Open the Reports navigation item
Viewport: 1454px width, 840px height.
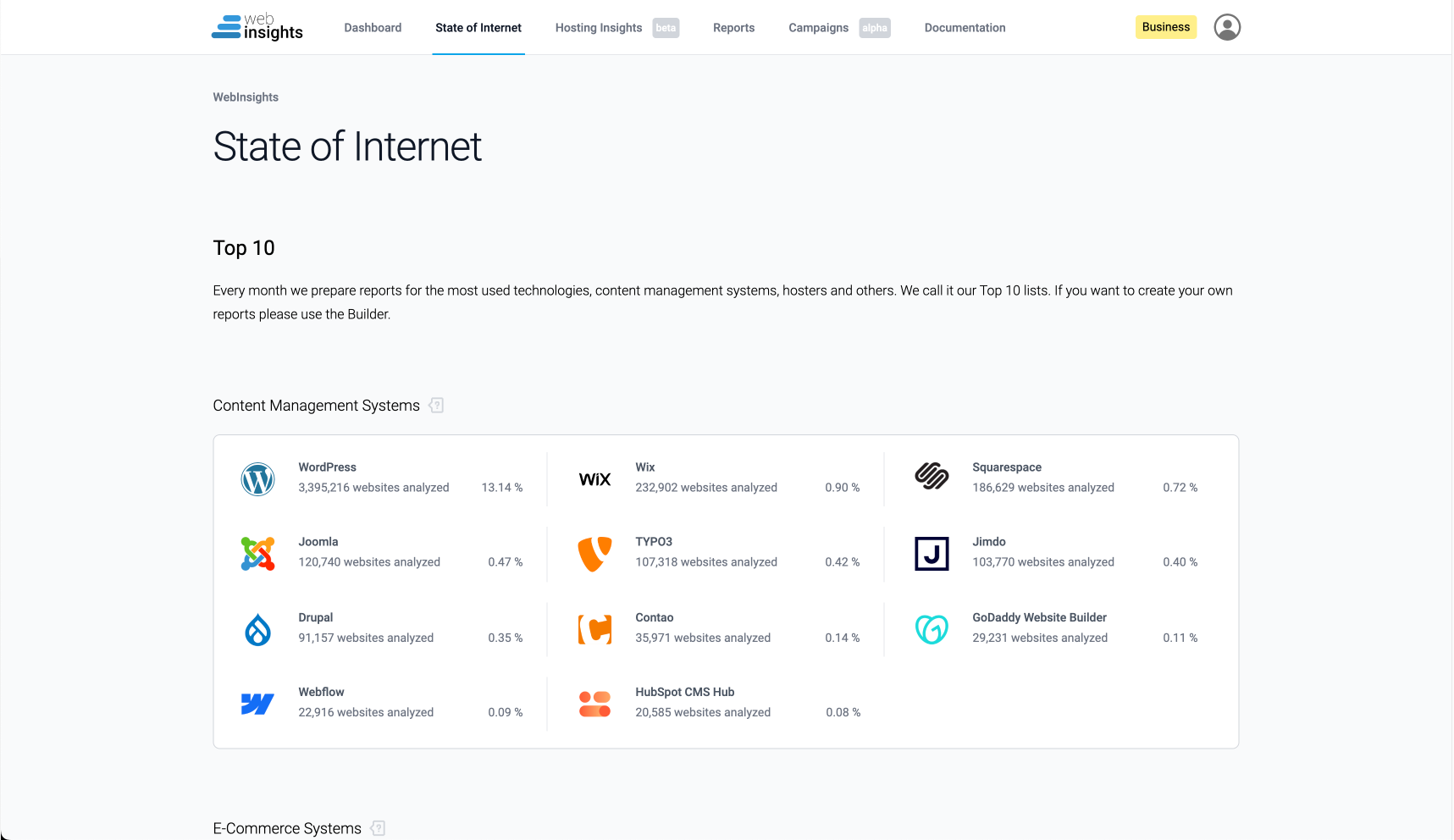click(x=733, y=28)
